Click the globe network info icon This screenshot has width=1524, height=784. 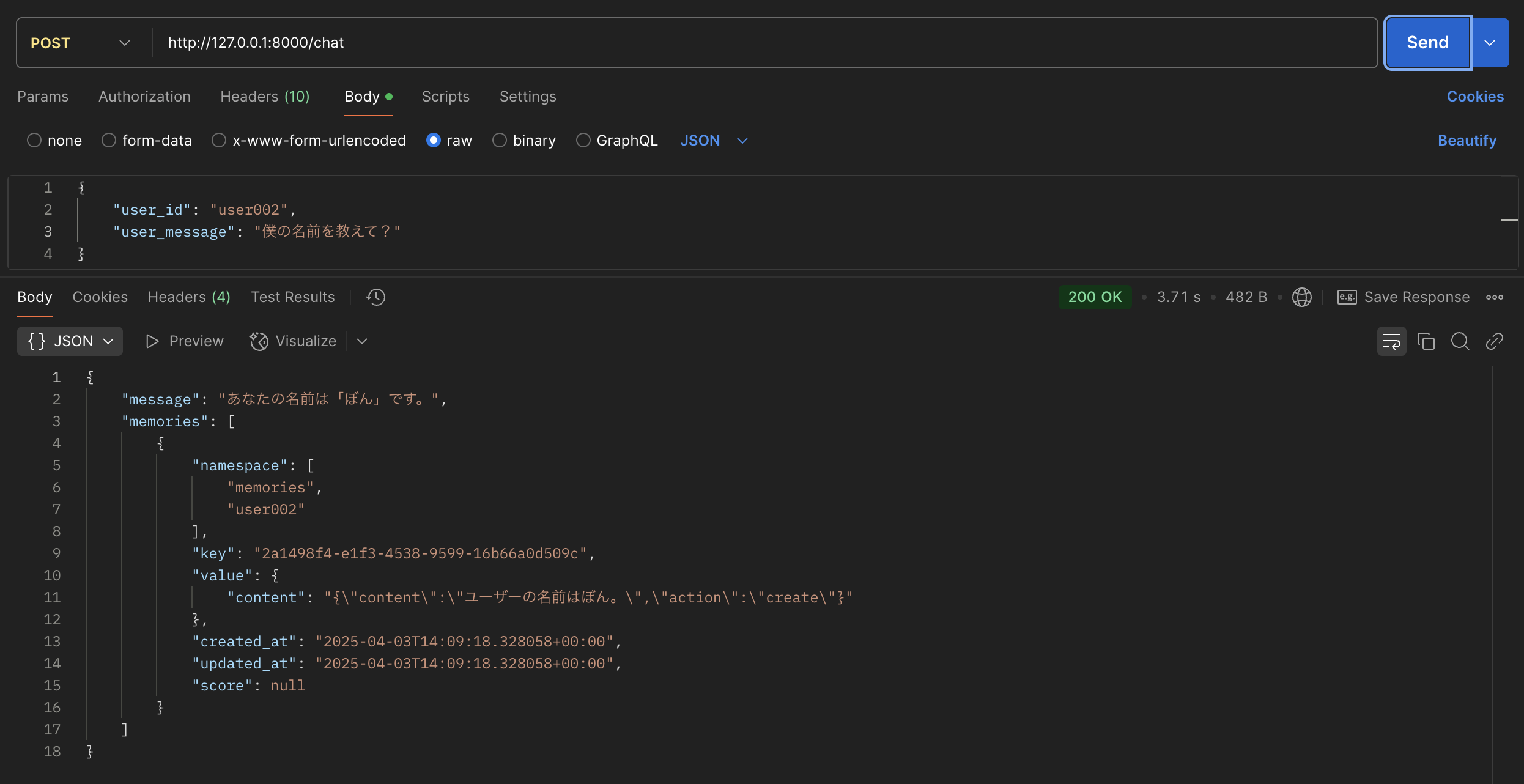point(1301,297)
